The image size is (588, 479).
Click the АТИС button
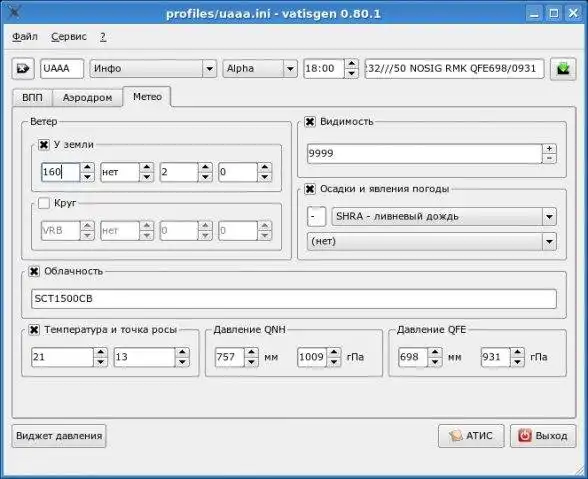pyautogui.click(x=471, y=436)
